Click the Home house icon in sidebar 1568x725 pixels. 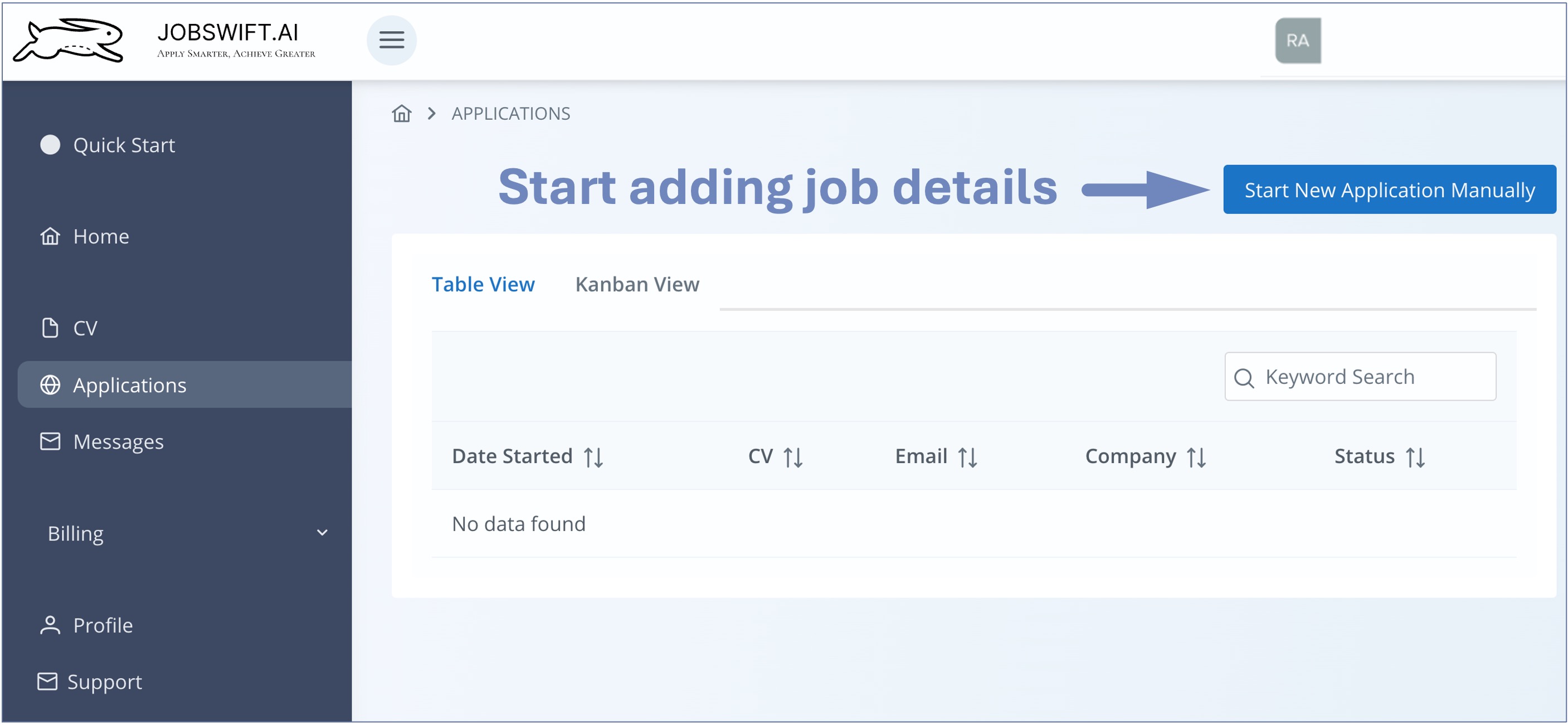[x=50, y=236]
